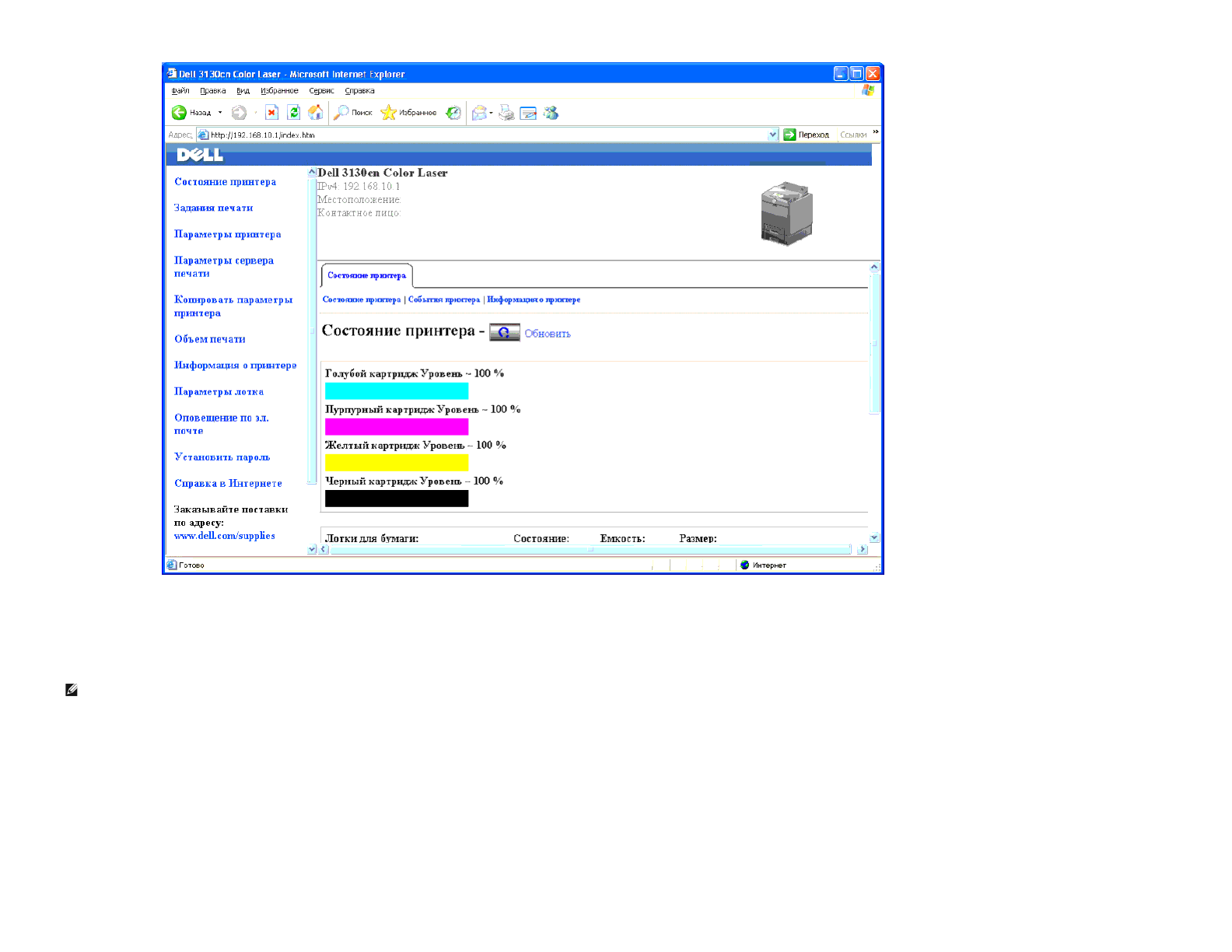Expand the address bar dropdown
Screen dimensions: 1232x952
pyautogui.click(x=772, y=135)
